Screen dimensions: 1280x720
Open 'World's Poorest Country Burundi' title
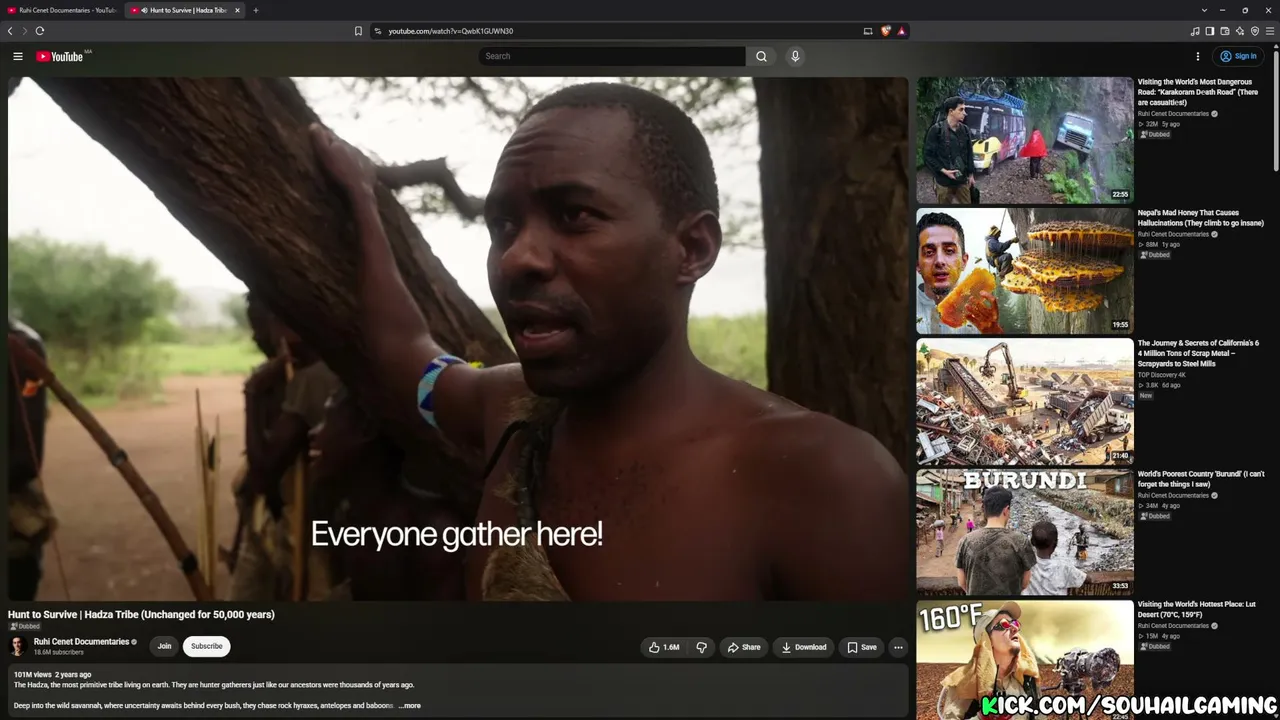[1201, 479]
